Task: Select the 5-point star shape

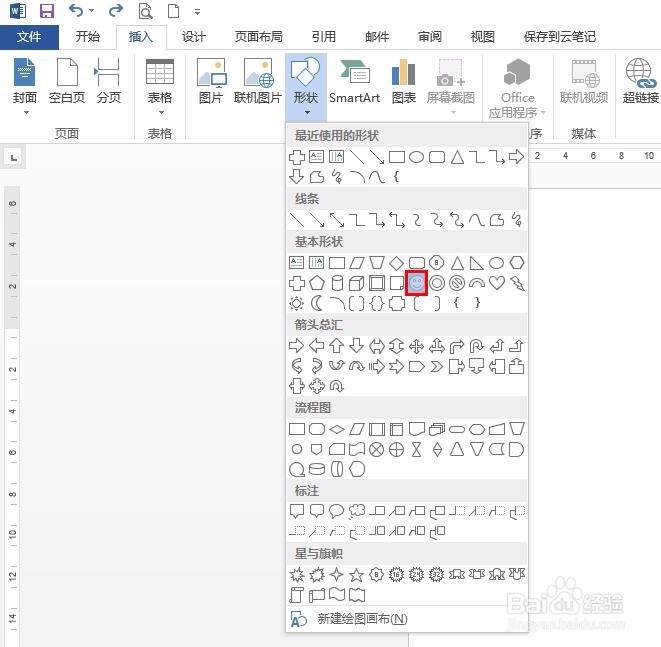Action: pos(357,575)
